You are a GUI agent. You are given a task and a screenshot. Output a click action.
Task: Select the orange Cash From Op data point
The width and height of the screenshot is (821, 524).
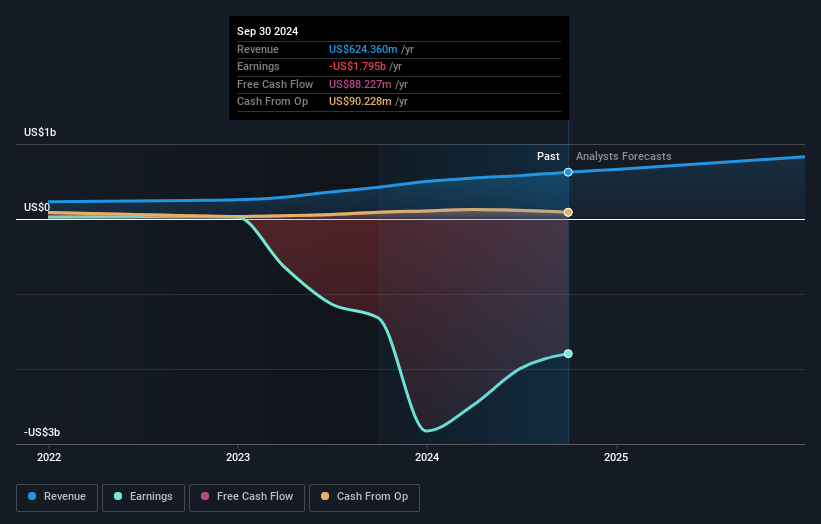click(x=568, y=212)
